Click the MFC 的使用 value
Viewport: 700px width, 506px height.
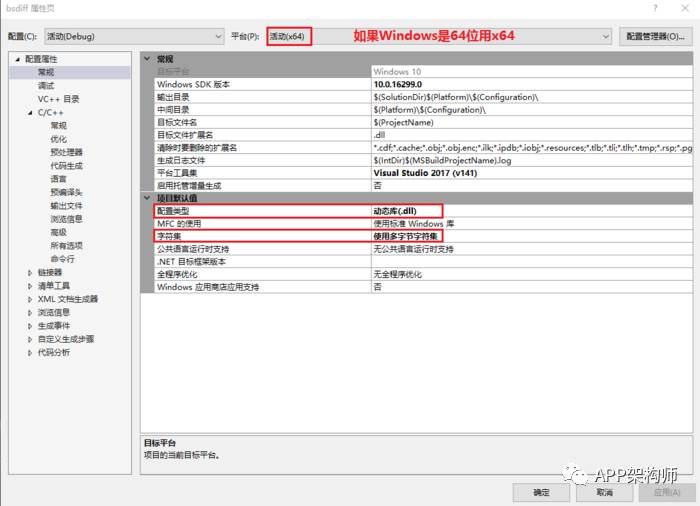click(532, 223)
